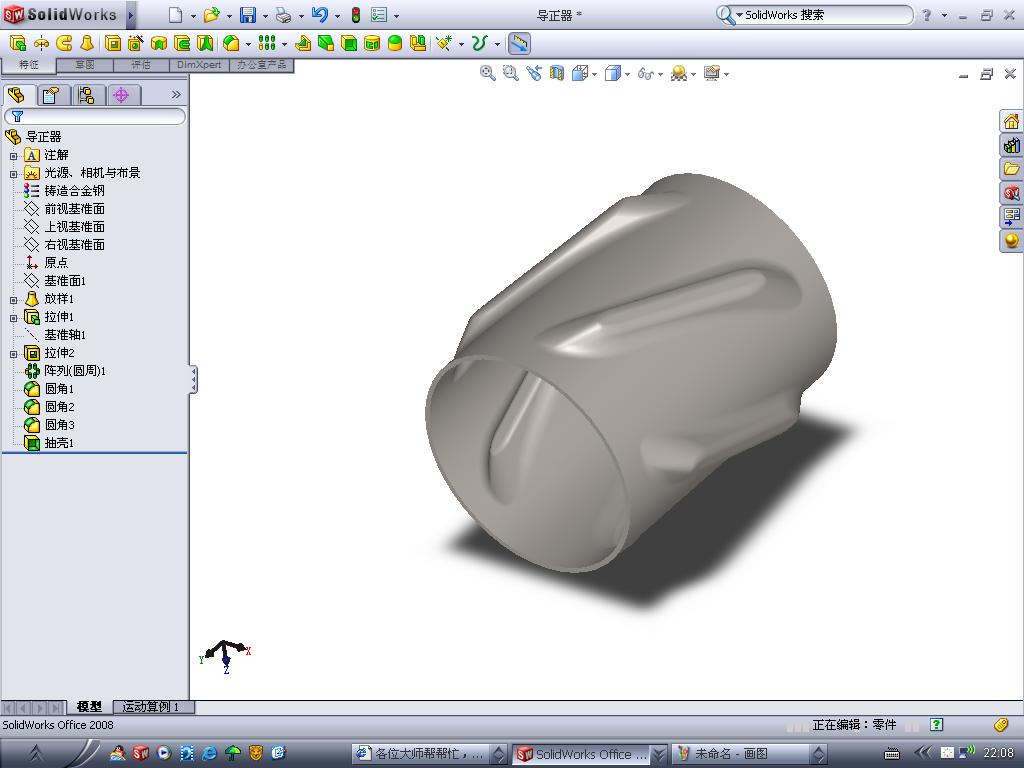Click the Extruded Boss/Base feature icon
The height and width of the screenshot is (768, 1024).
point(18,44)
